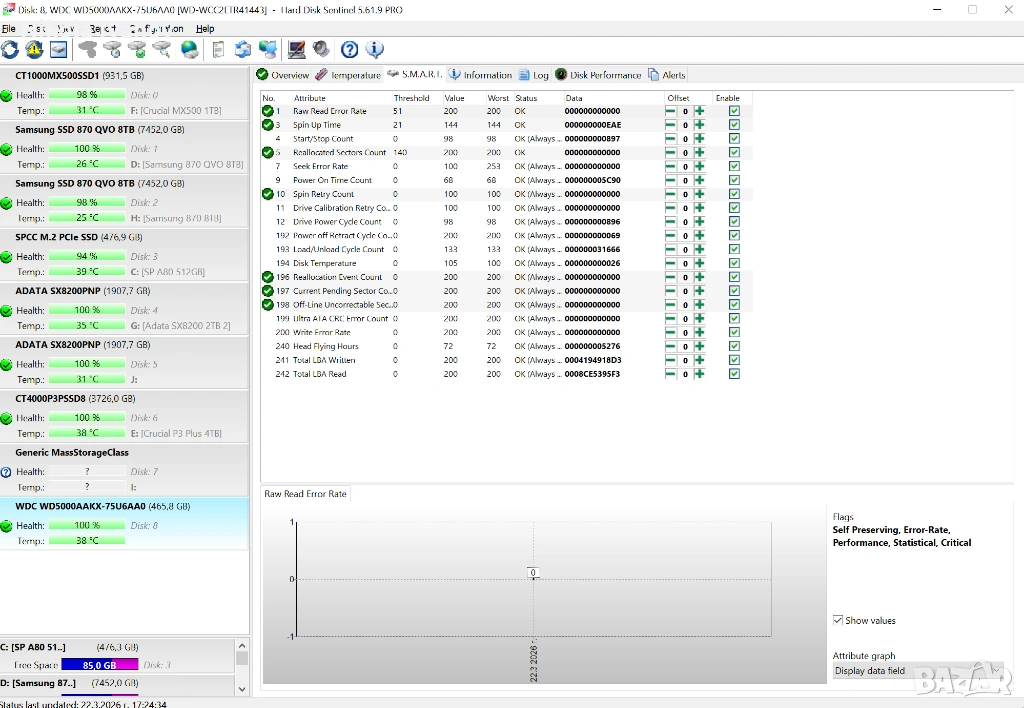Click the refresh disks toolbar icon
The image size is (1024, 708).
click(x=10, y=49)
